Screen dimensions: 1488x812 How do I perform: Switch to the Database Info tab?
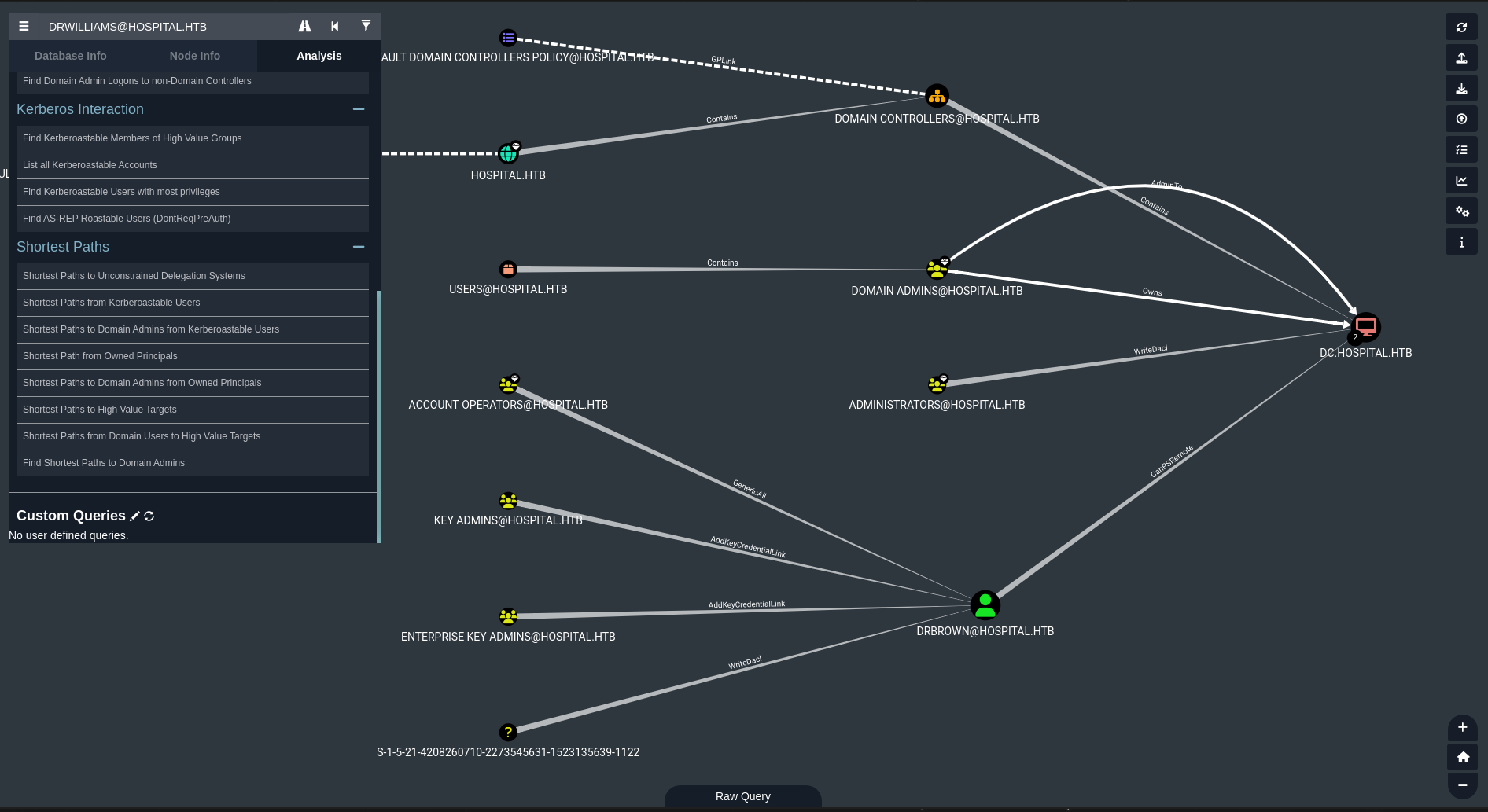pyautogui.click(x=71, y=56)
